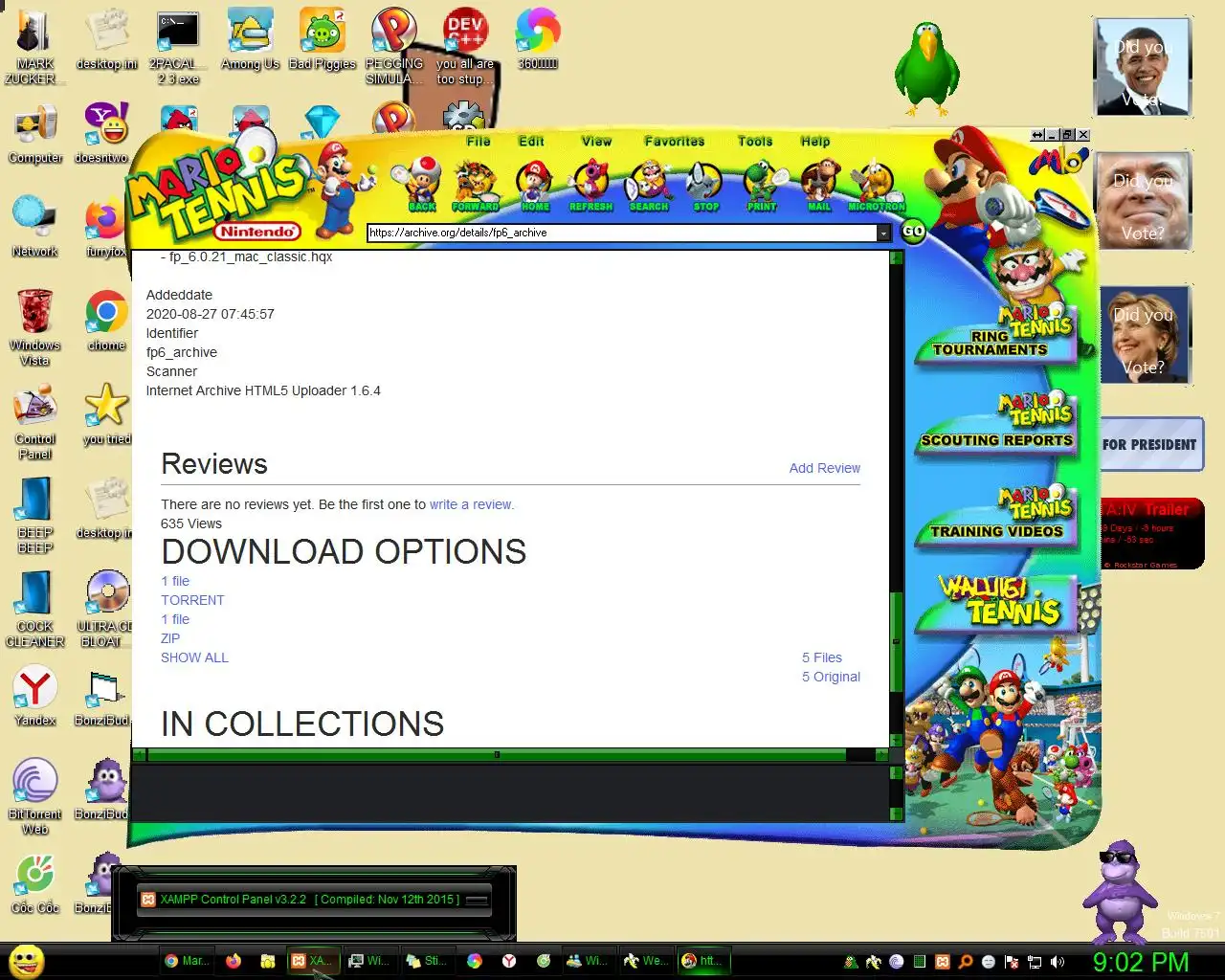Click the purple Bonzi gorilla with sunglasses

pyautogui.click(x=1119, y=894)
